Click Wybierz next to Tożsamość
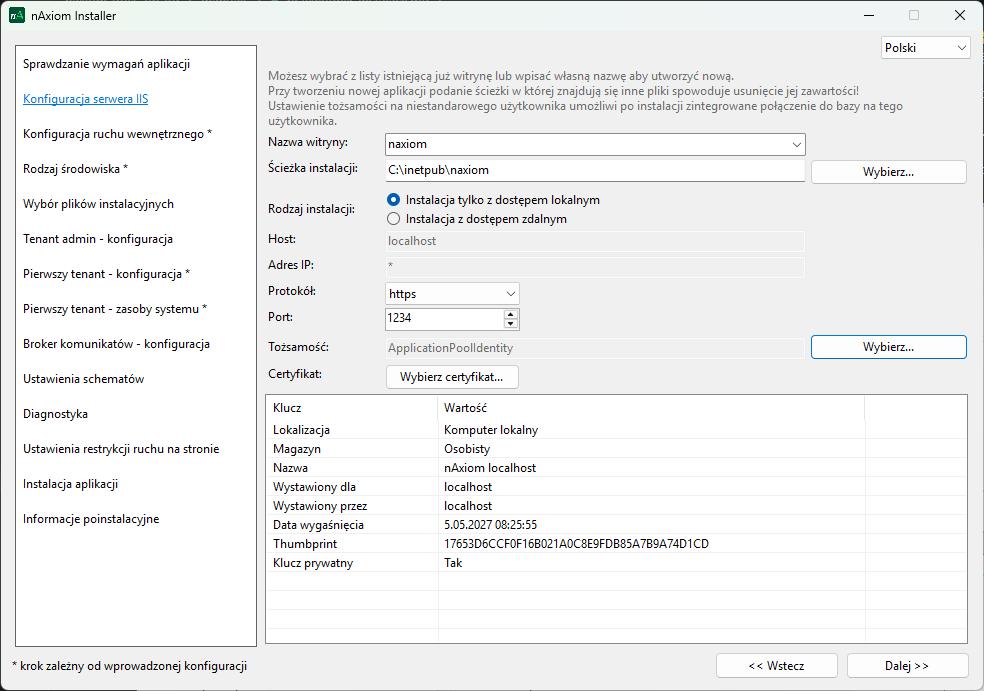 [x=889, y=347]
